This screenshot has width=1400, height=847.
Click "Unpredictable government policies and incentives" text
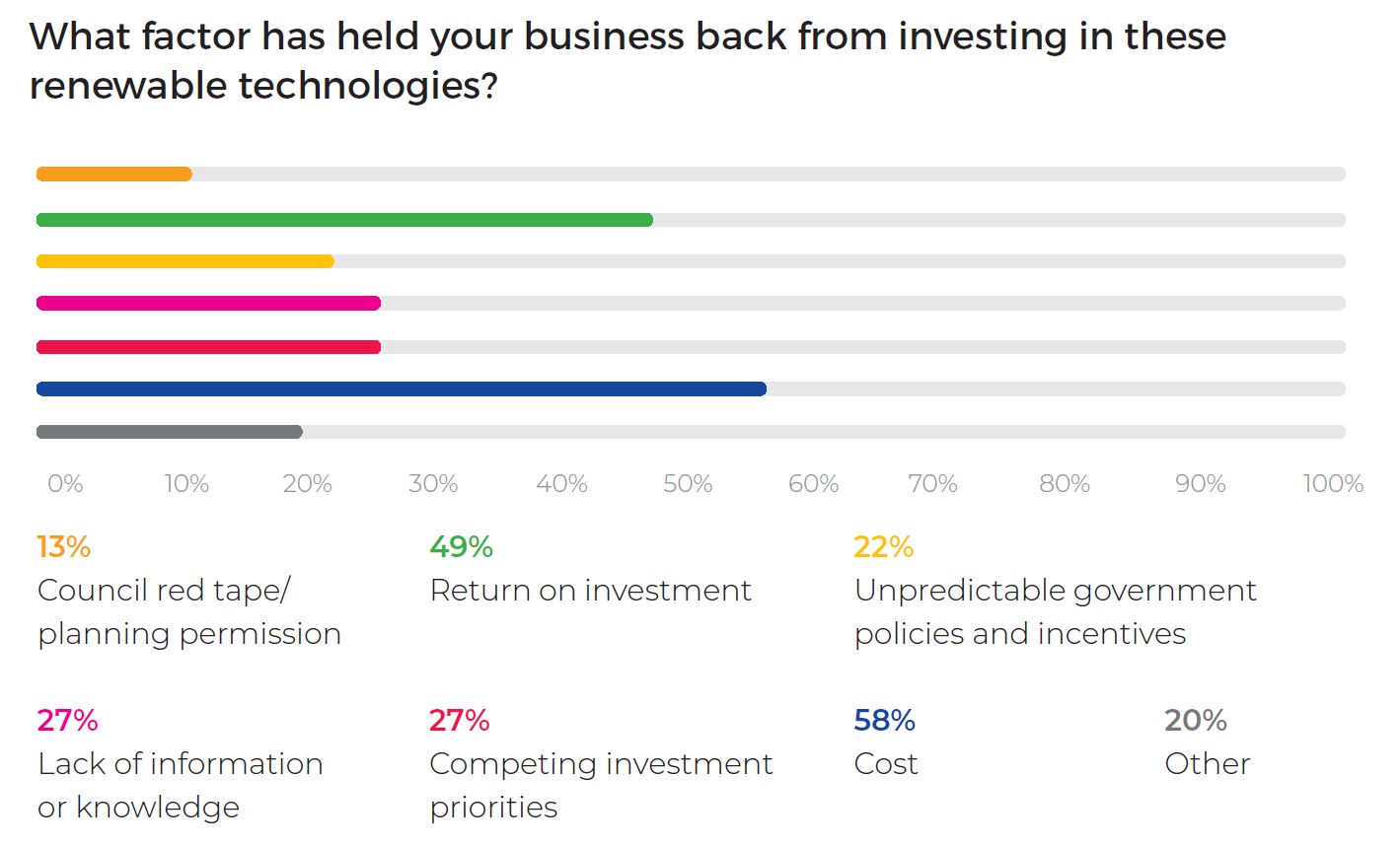click(x=1055, y=611)
